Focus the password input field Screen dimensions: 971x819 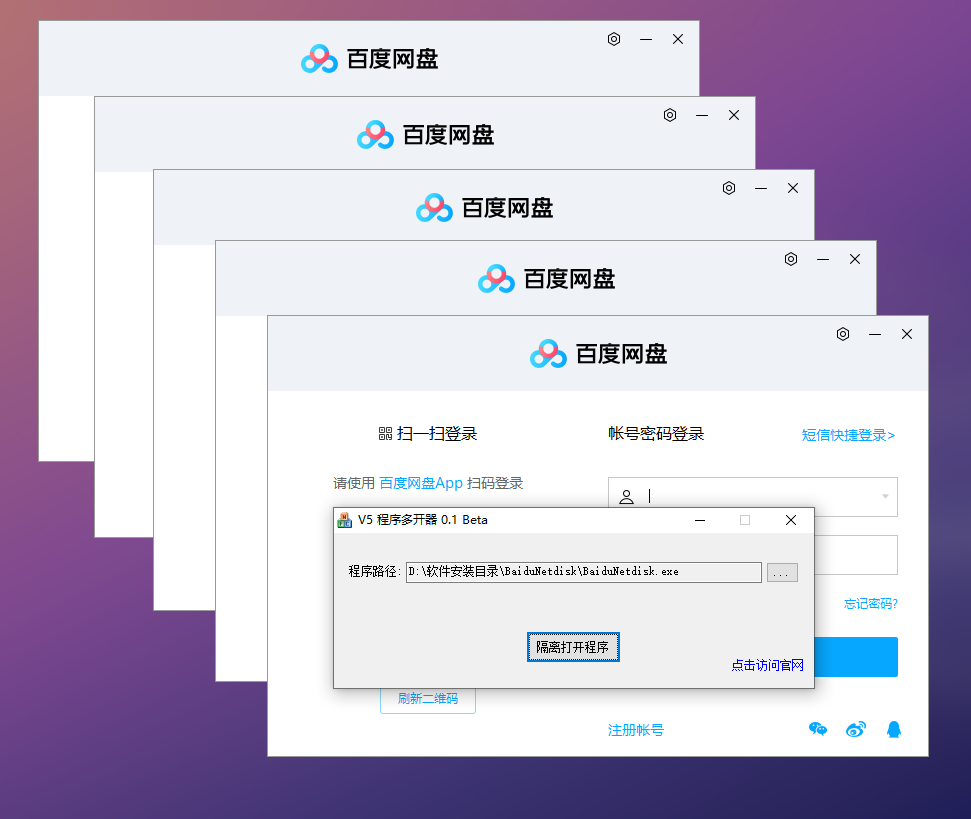click(856, 555)
